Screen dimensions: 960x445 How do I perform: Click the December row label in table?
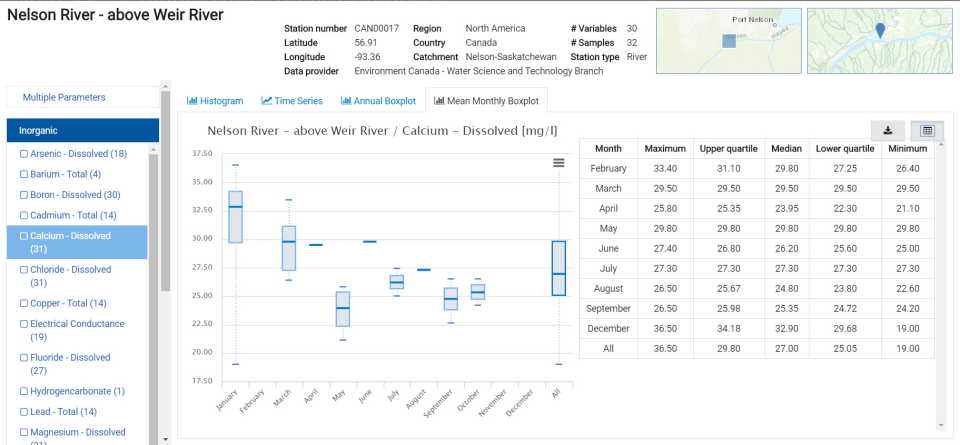click(x=608, y=329)
